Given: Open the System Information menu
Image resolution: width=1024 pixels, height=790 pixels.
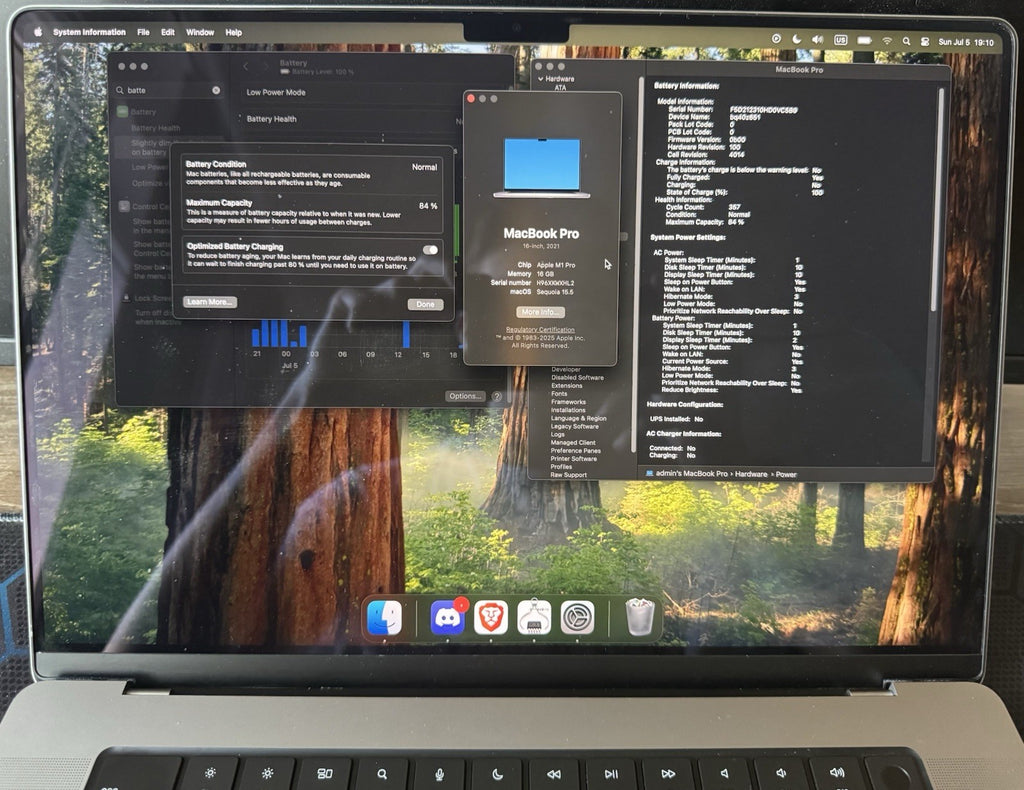Looking at the screenshot, I should click(89, 32).
